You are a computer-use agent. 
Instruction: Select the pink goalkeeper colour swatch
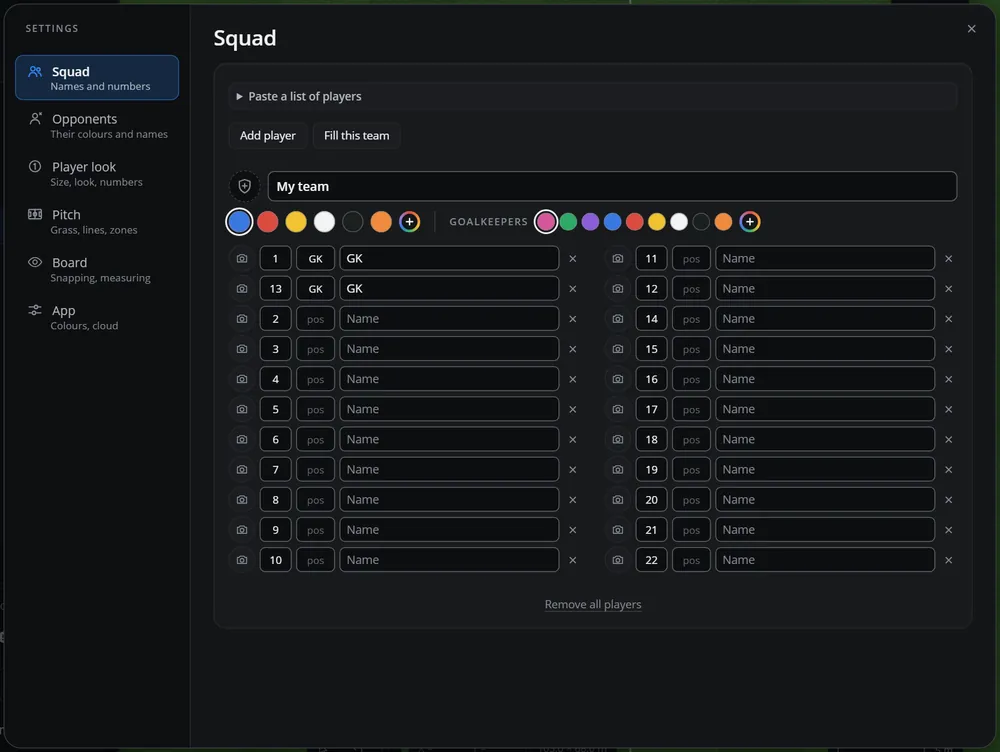[x=546, y=222]
